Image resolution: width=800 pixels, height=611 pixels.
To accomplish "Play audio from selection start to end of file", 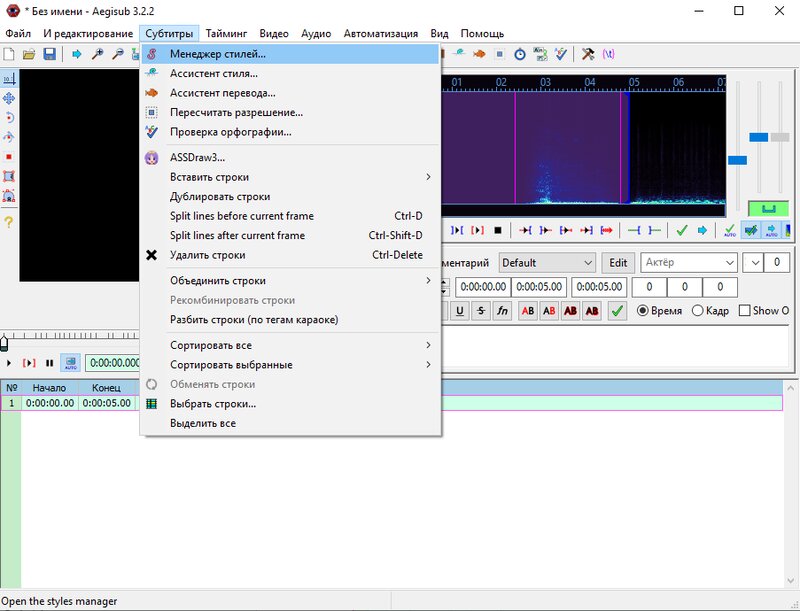I will 607,231.
